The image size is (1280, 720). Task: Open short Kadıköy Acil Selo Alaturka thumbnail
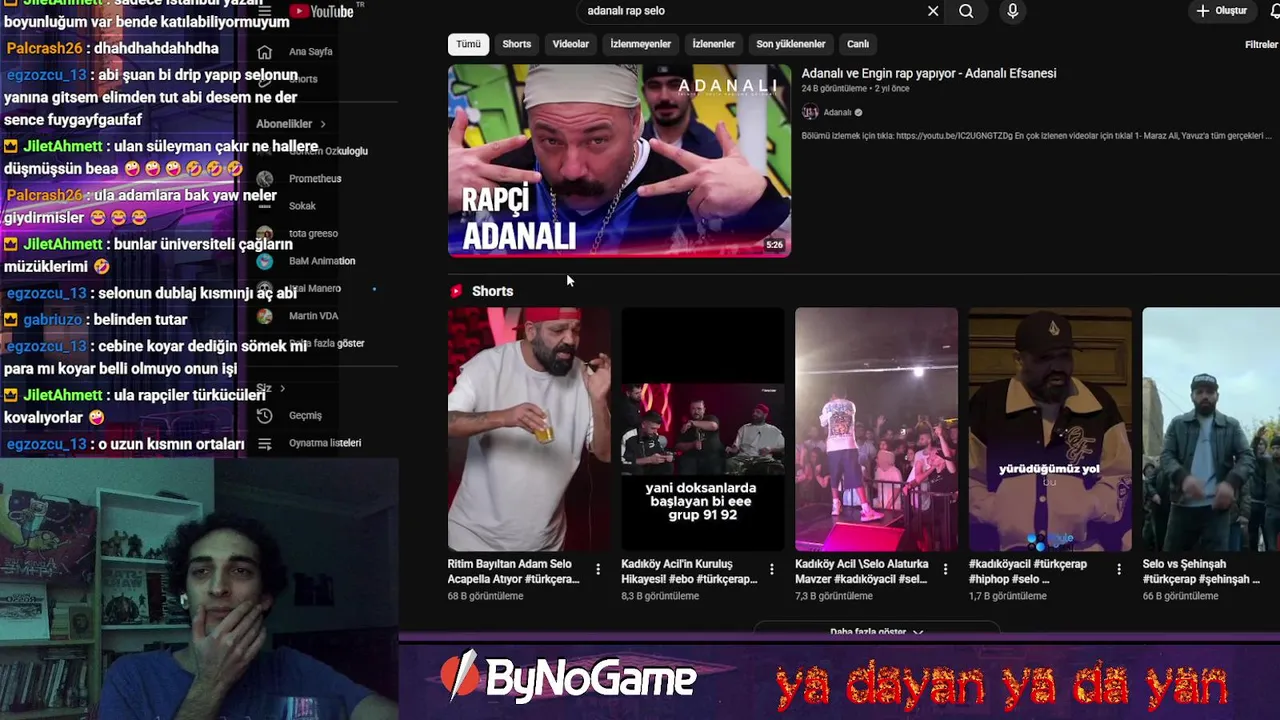(876, 429)
